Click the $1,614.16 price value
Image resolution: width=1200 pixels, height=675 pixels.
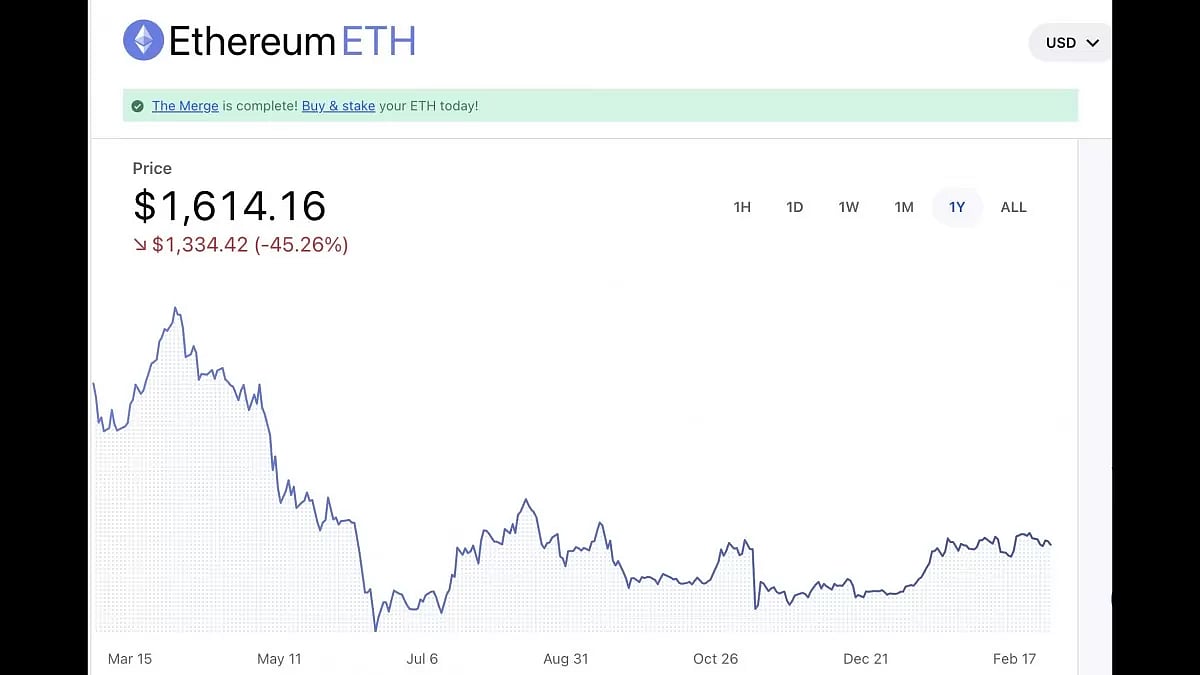[229, 206]
